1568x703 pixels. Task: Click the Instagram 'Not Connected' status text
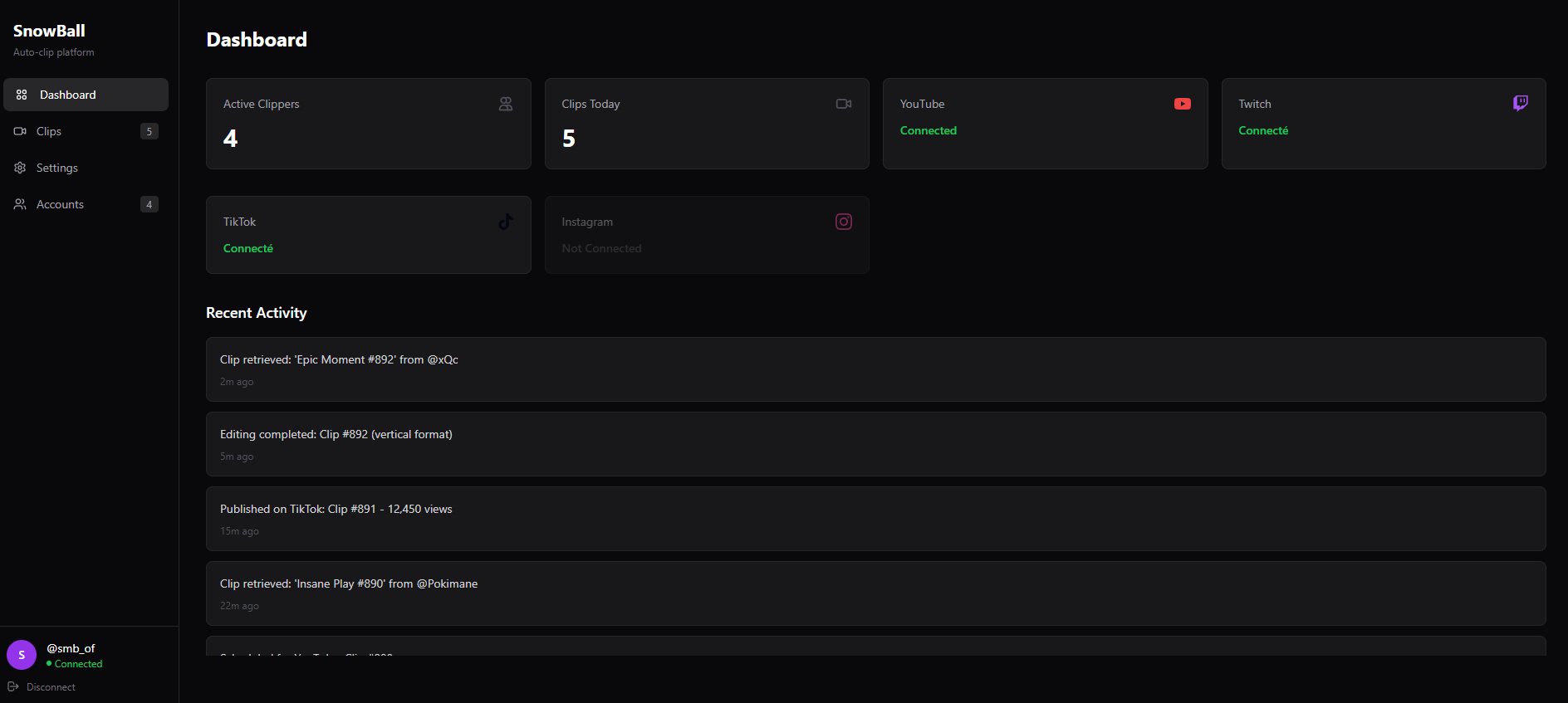(601, 248)
